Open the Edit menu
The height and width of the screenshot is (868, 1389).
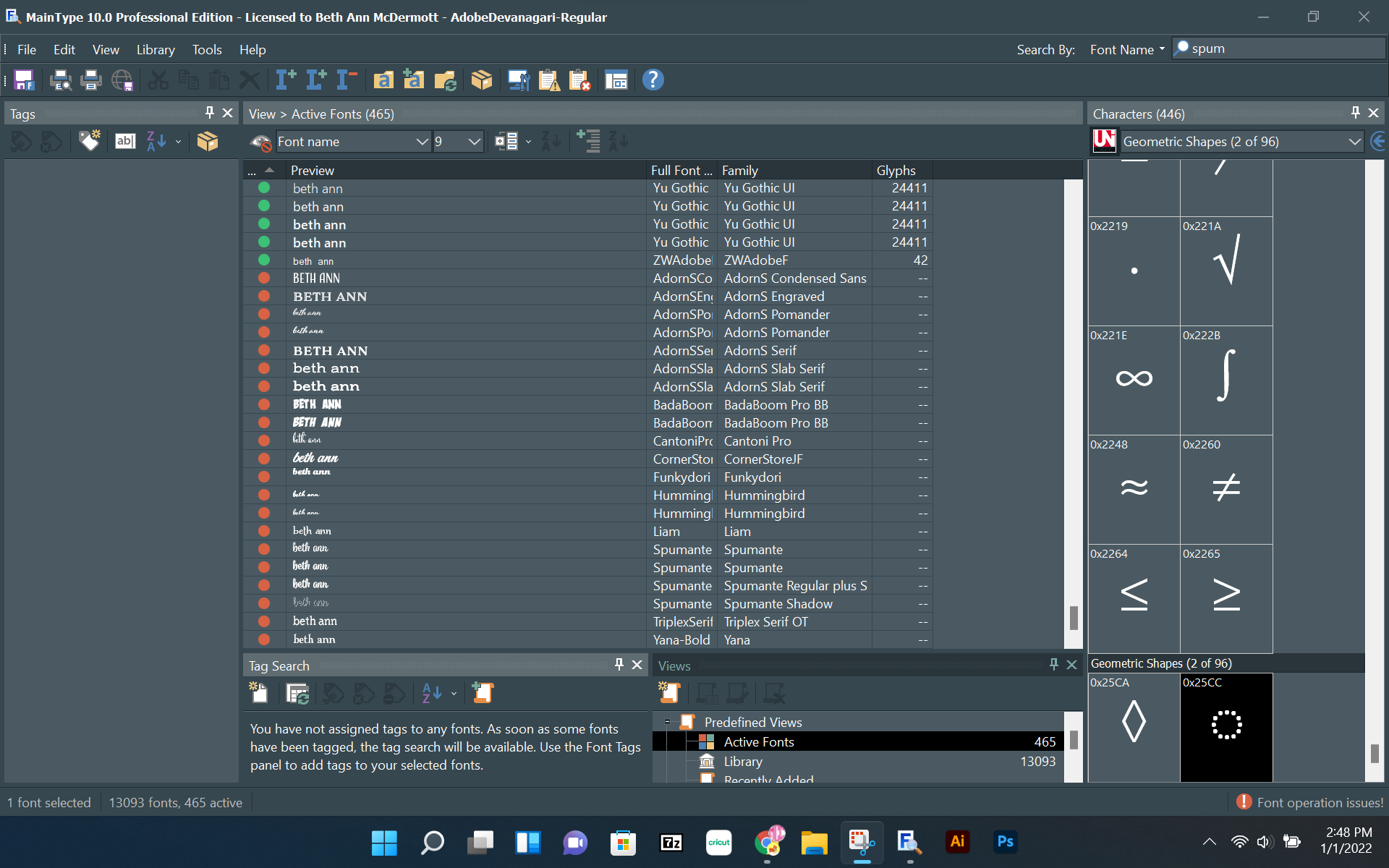point(64,49)
